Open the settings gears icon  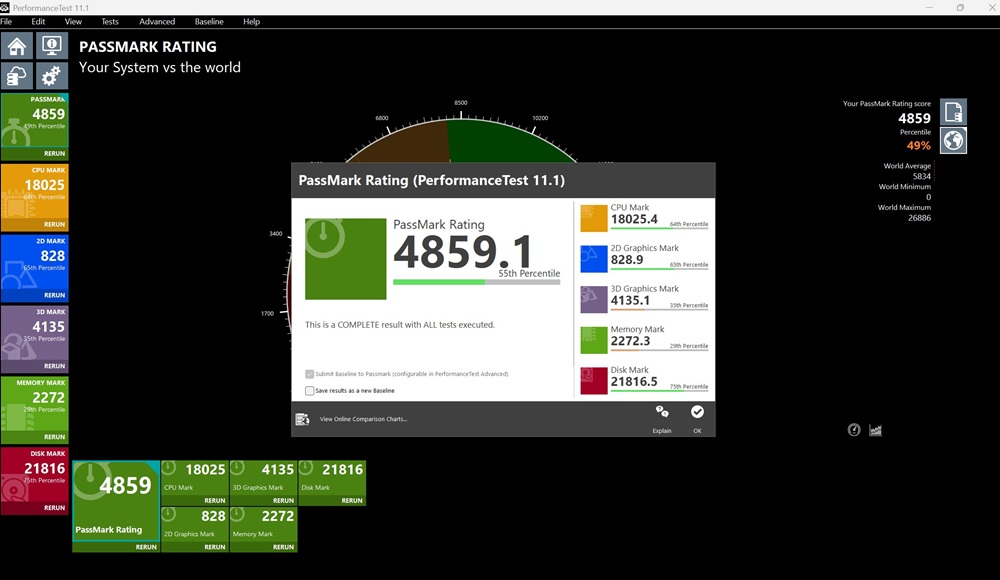[x=51, y=76]
